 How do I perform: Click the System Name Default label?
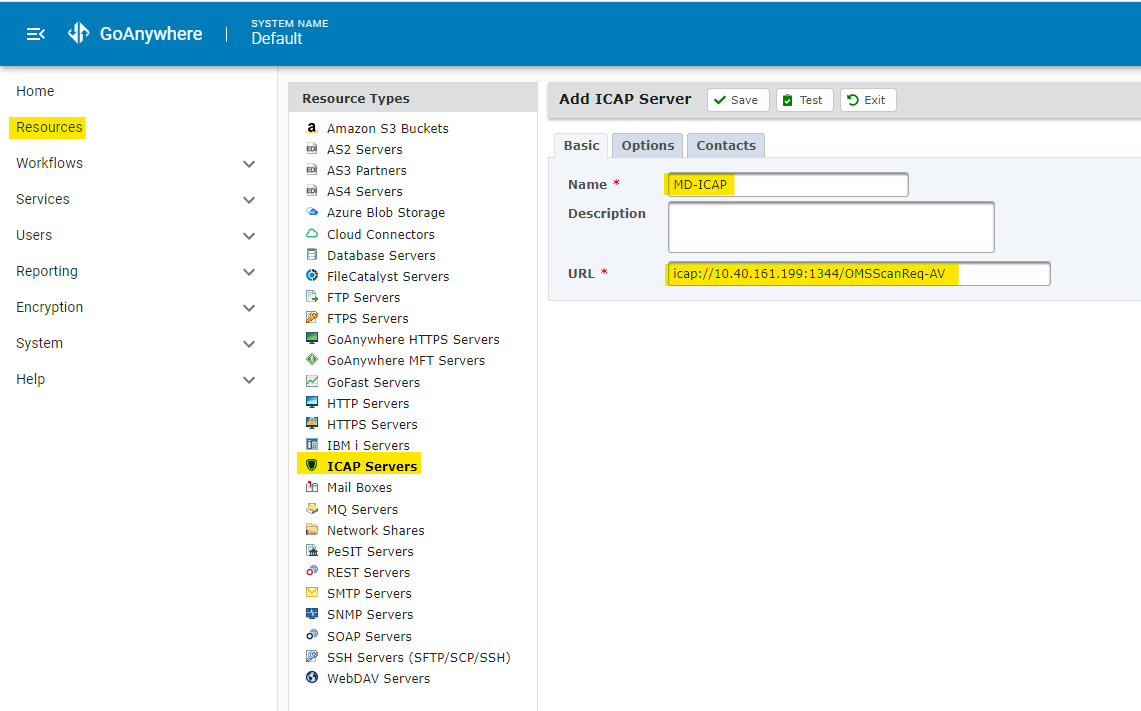pos(290,33)
